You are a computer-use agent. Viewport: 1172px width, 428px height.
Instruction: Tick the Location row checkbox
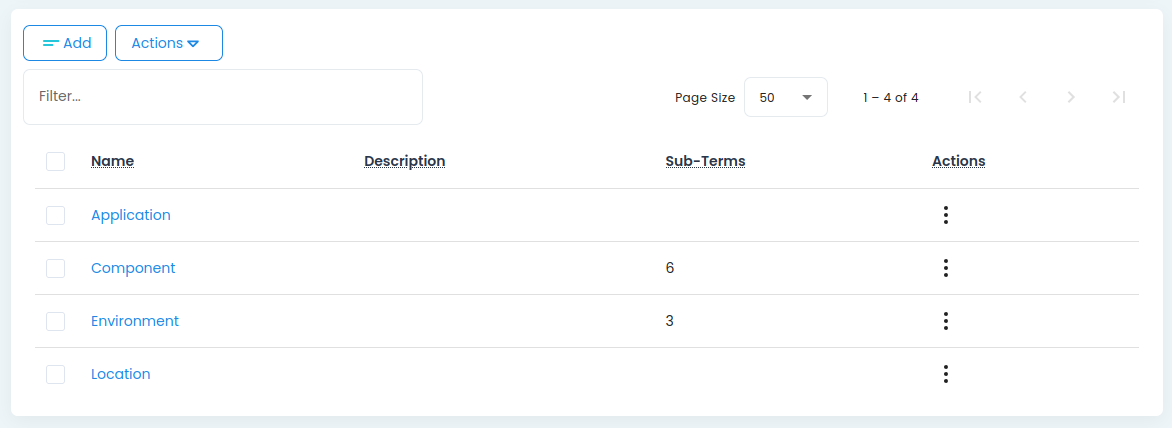click(x=56, y=374)
